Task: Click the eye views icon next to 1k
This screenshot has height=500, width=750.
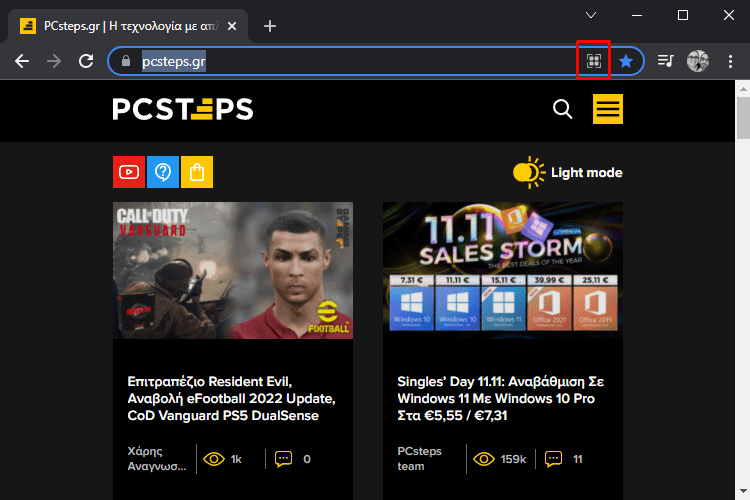Action: tap(214, 459)
